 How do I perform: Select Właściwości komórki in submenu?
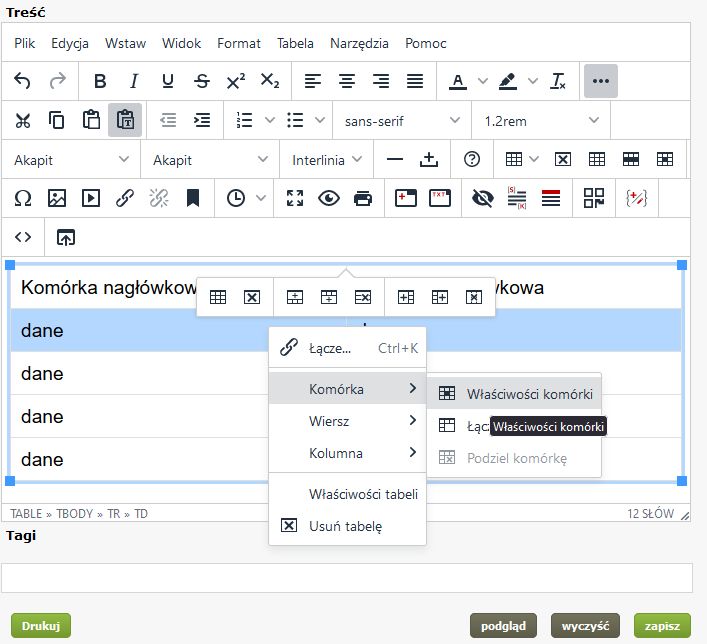pyautogui.click(x=528, y=394)
